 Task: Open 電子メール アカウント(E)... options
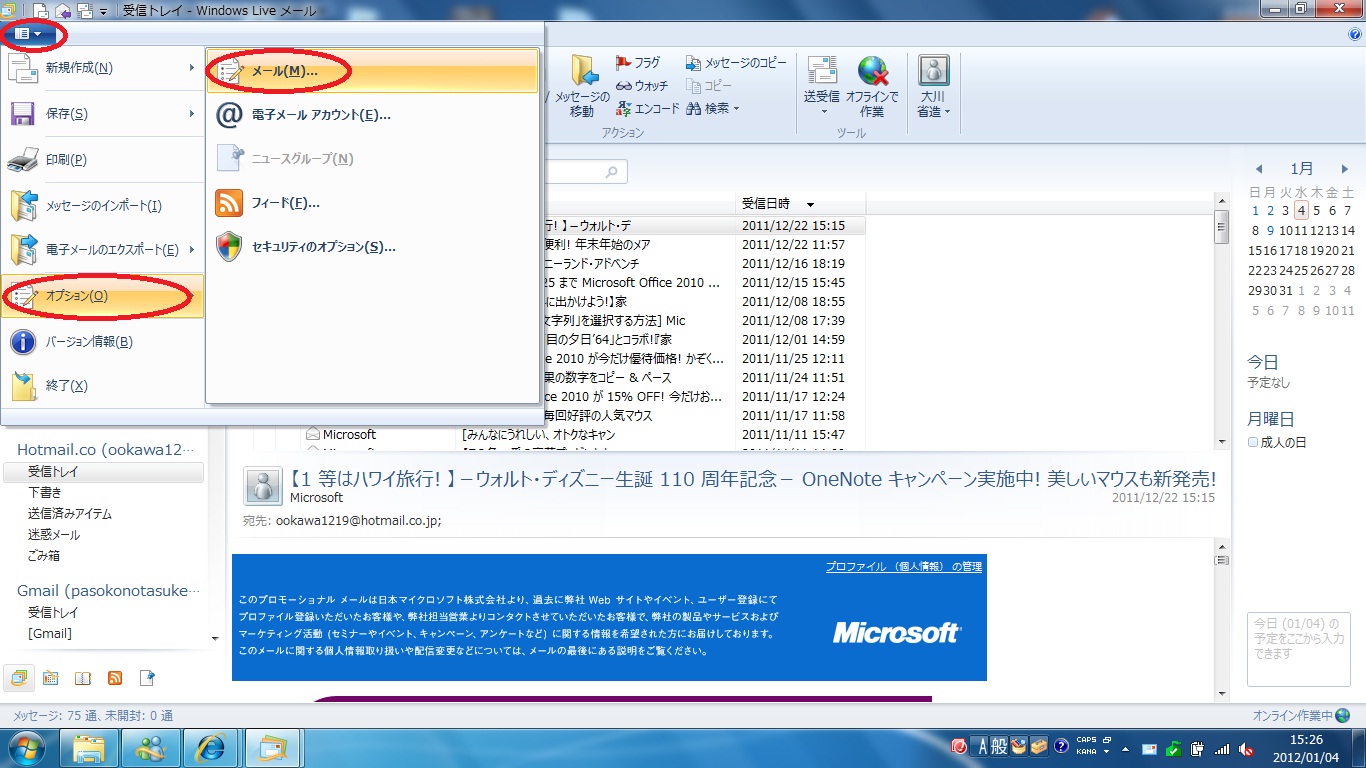(x=372, y=115)
